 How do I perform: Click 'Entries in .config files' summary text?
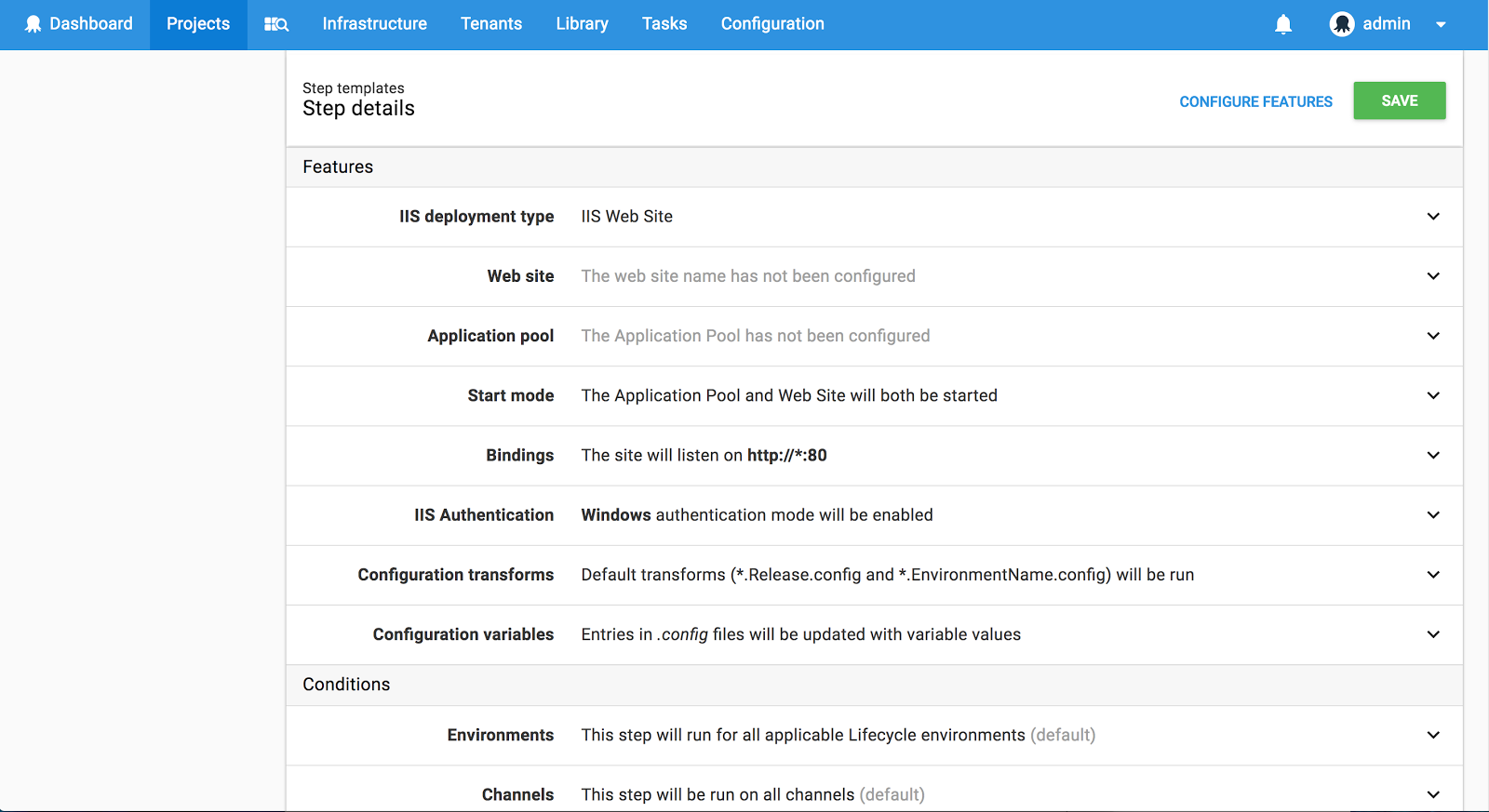coord(800,634)
